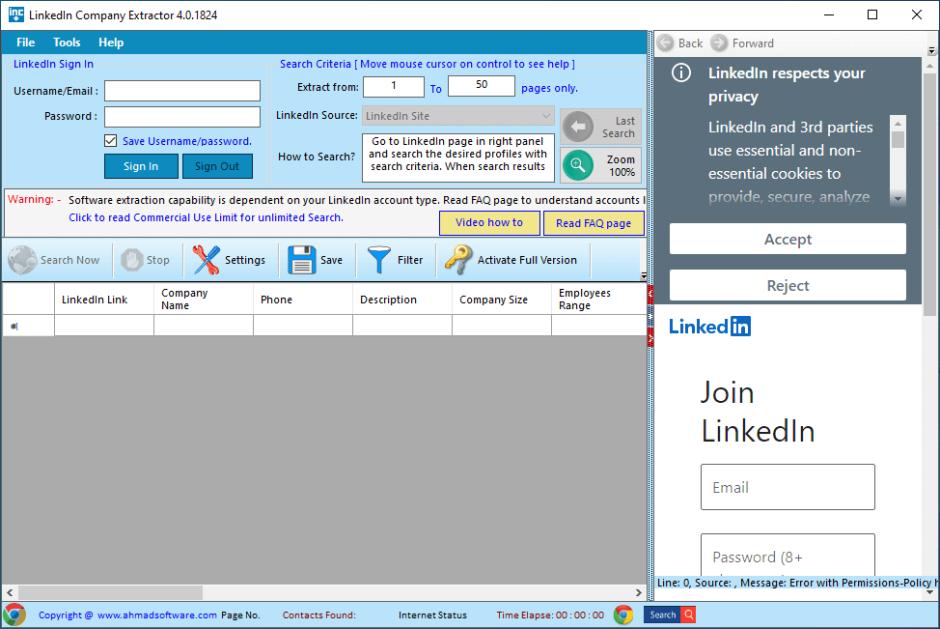Open the File menu
The height and width of the screenshot is (629, 940).
(x=25, y=43)
